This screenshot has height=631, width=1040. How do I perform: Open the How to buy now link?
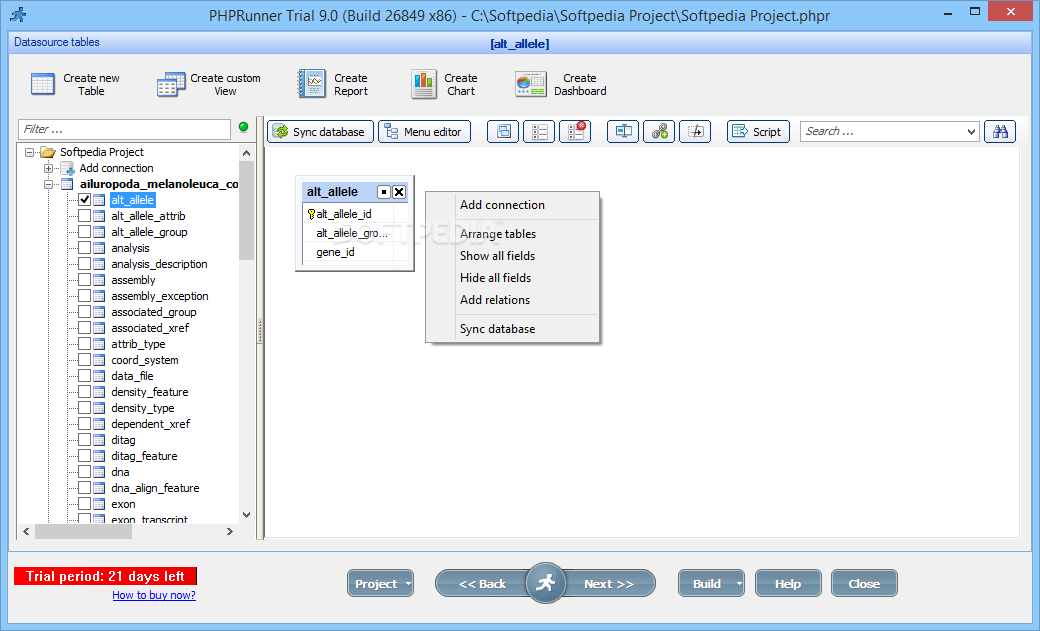[154, 595]
